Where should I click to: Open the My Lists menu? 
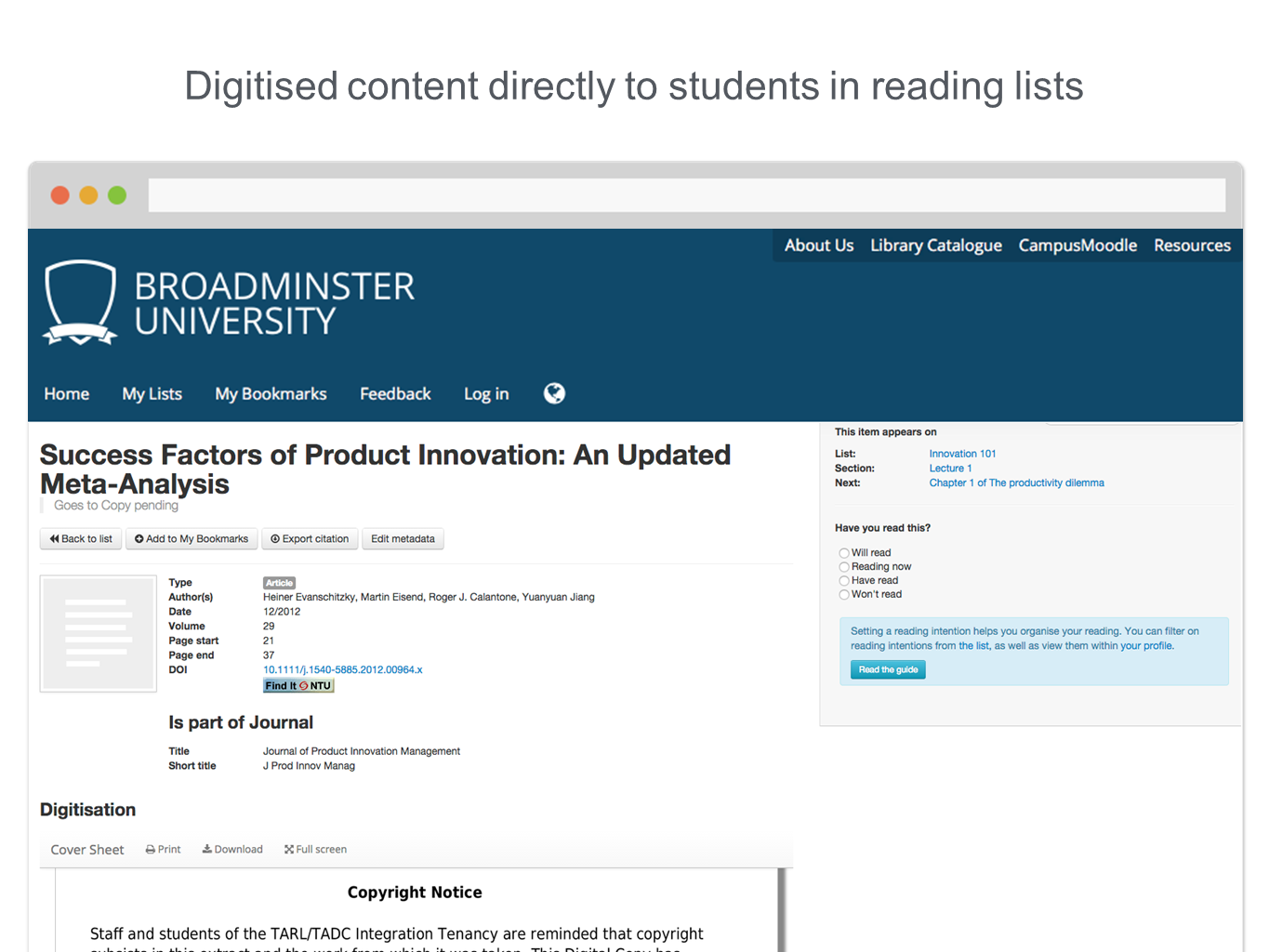click(x=152, y=394)
